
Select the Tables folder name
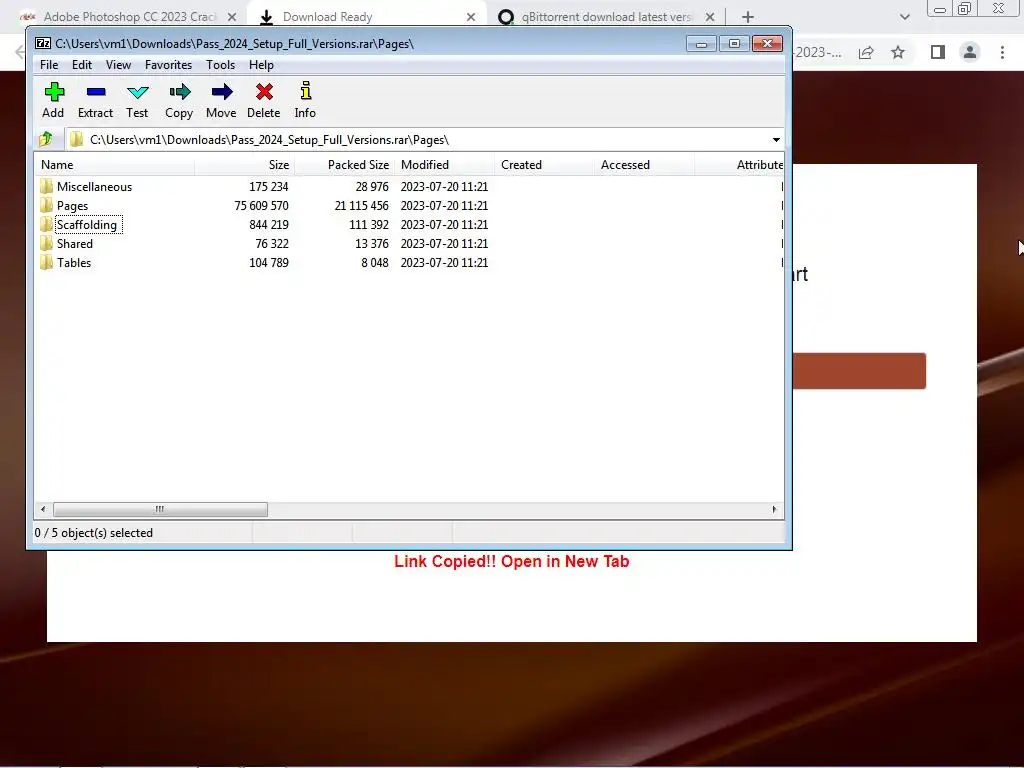tap(74, 263)
